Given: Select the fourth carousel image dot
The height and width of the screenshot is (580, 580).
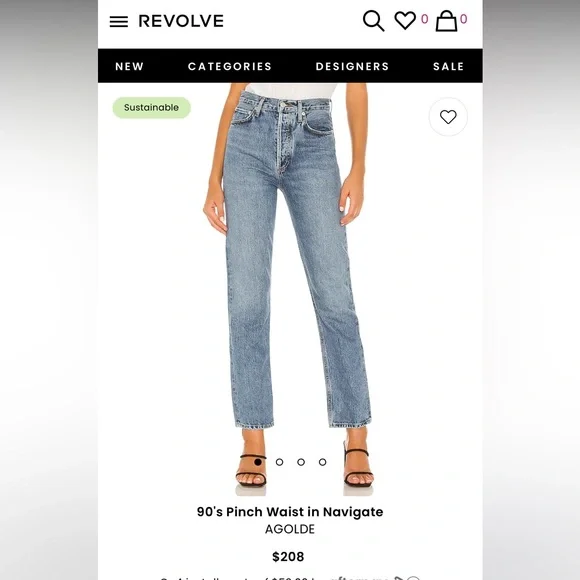Looking at the screenshot, I should (323, 462).
